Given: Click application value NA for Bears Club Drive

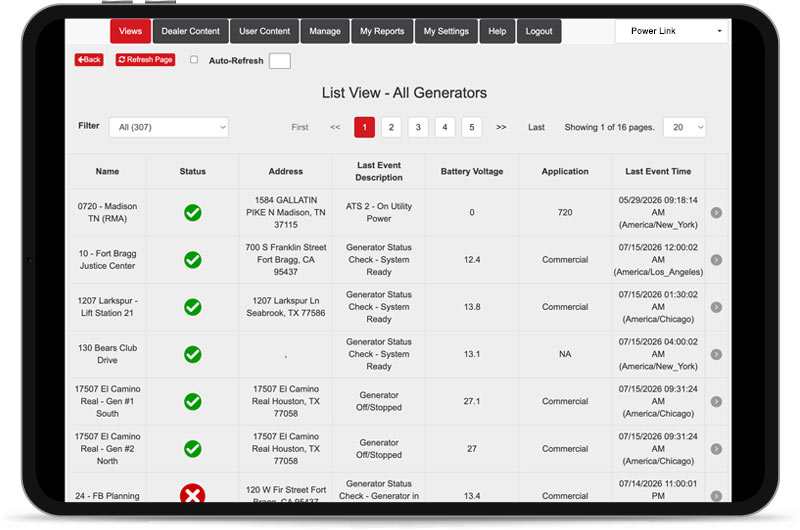Looking at the screenshot, I should [565, 354].
